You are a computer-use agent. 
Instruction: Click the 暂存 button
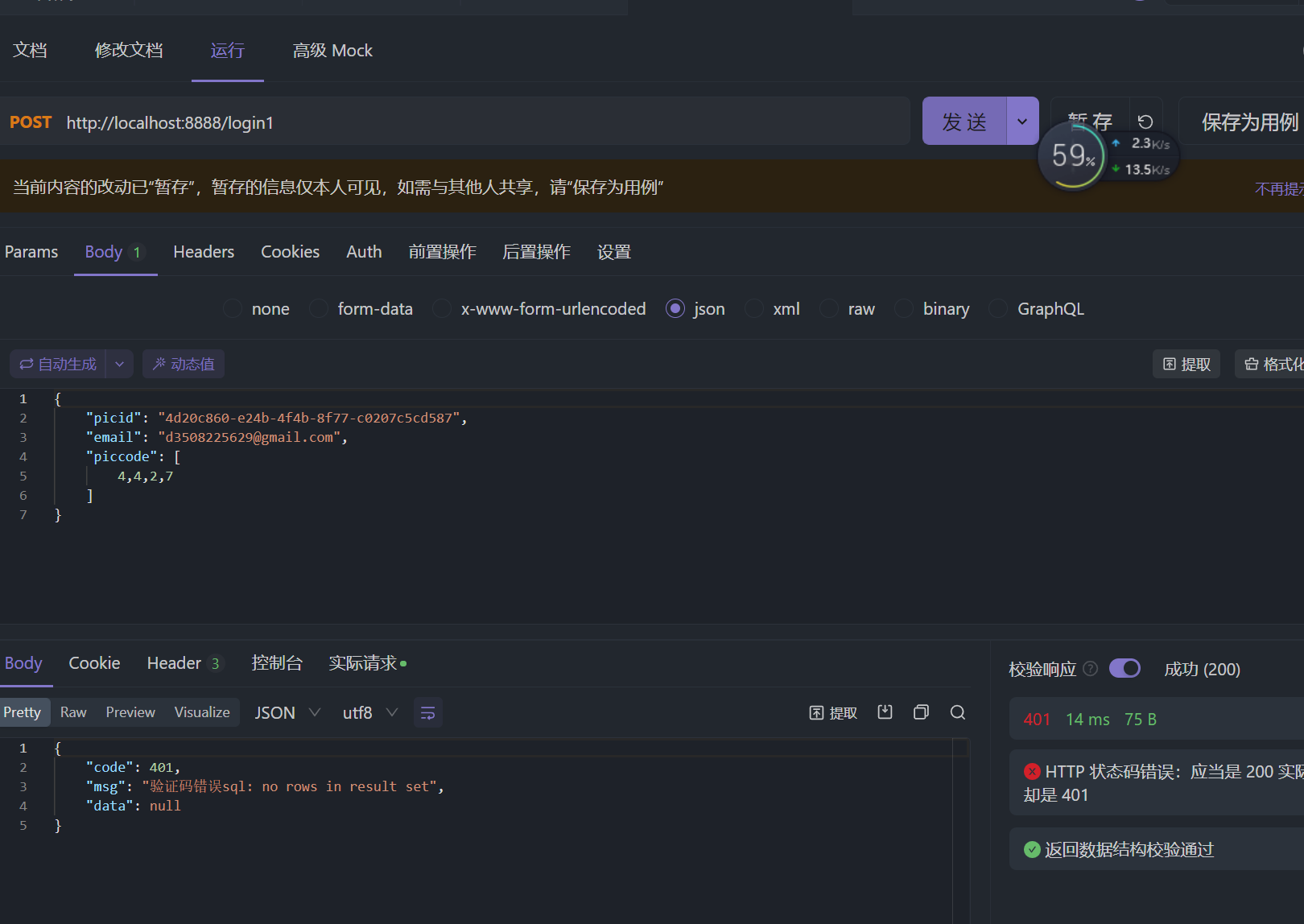(x=1090, y=122)
